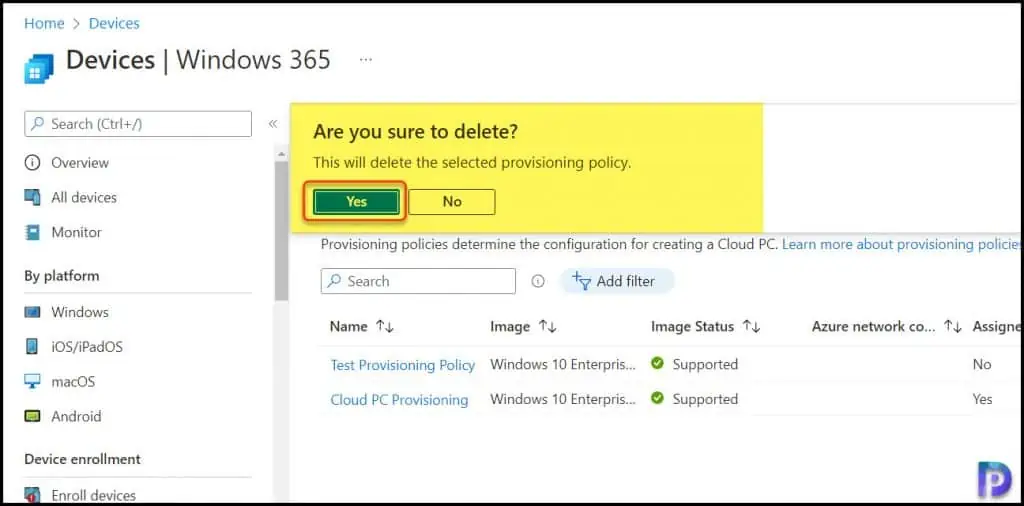Click green check icon in Test Provisioning row
Viewport: 1024px width, 506px height.
[x=658, y=364]
